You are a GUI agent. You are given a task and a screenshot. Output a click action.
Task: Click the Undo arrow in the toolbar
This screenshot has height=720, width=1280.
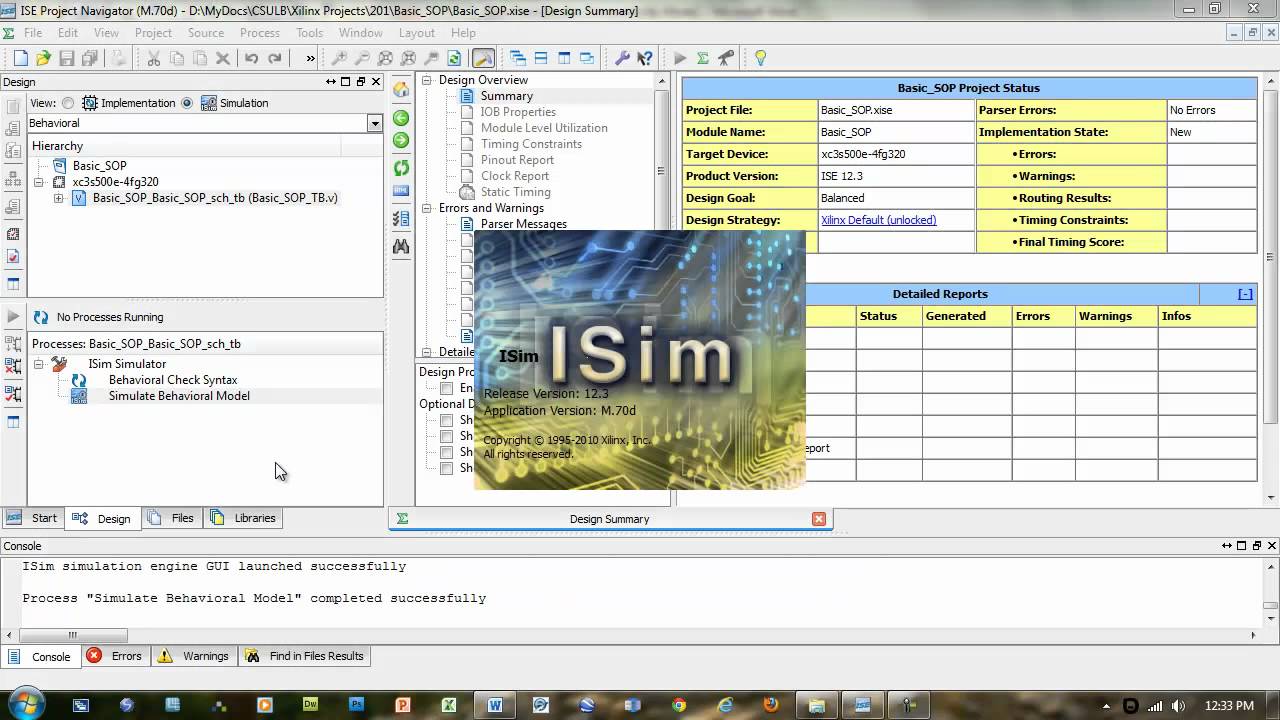(252, 58)
